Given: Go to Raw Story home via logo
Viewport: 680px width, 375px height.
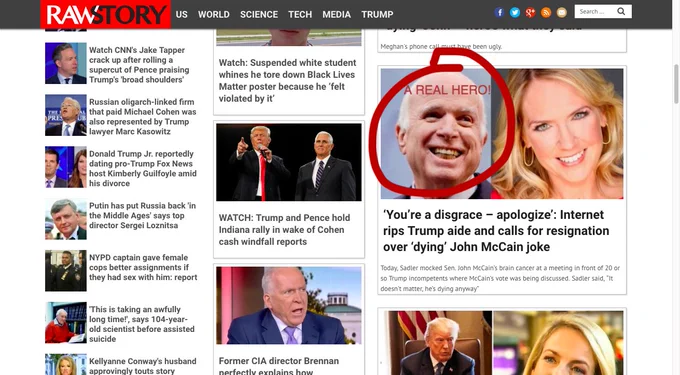Looking at the screenshot, I should click(106, 15).
